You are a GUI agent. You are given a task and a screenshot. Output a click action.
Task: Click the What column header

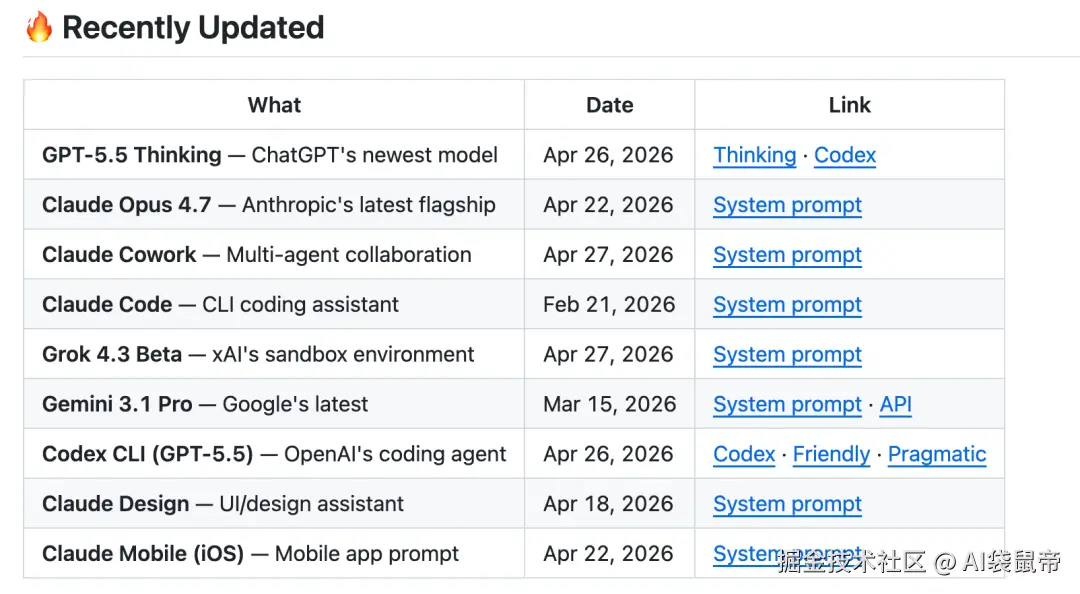pos(274,105)
